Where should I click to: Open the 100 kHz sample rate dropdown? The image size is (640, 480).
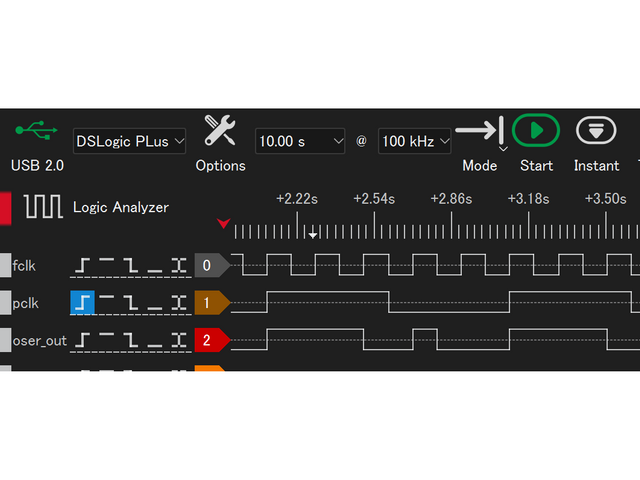click(415, 141)
